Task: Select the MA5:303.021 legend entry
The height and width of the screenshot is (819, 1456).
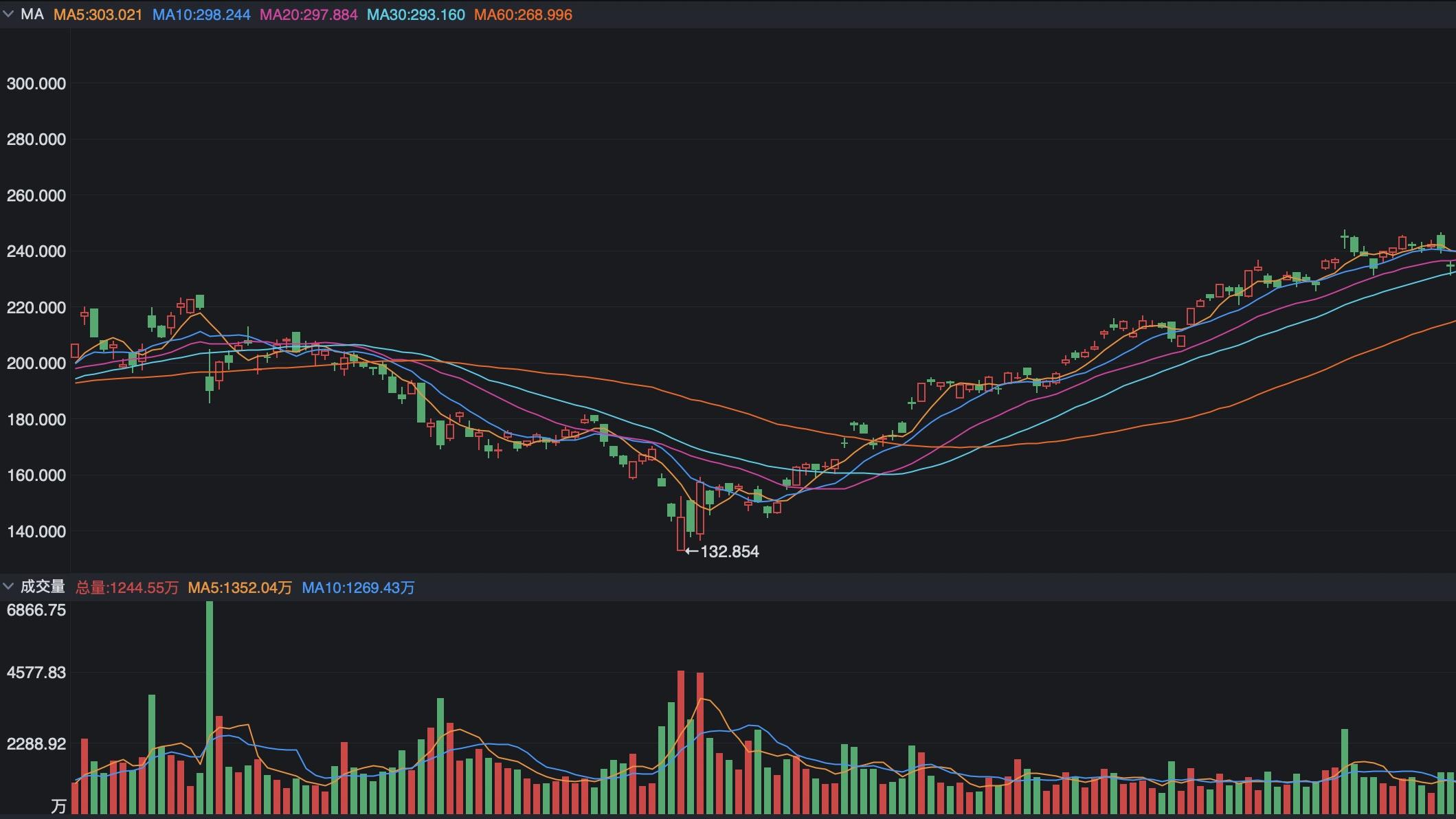Action: click(98, 14)
